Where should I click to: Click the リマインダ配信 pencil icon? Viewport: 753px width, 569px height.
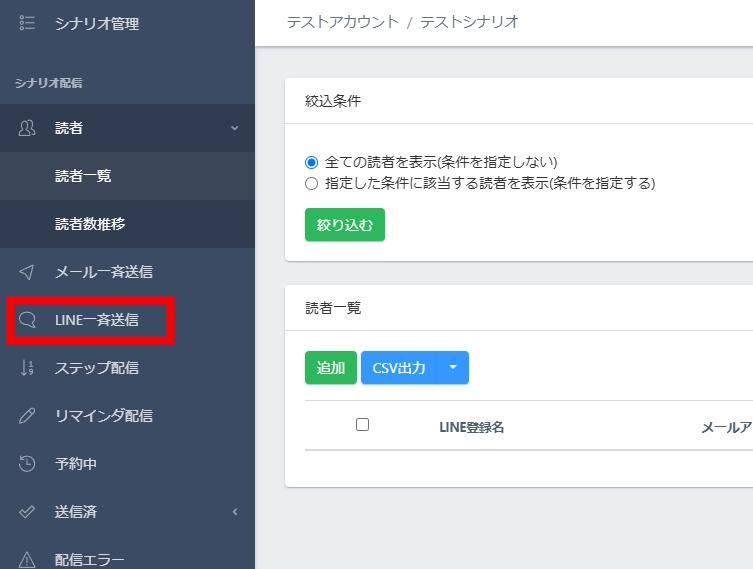(27, 416)
